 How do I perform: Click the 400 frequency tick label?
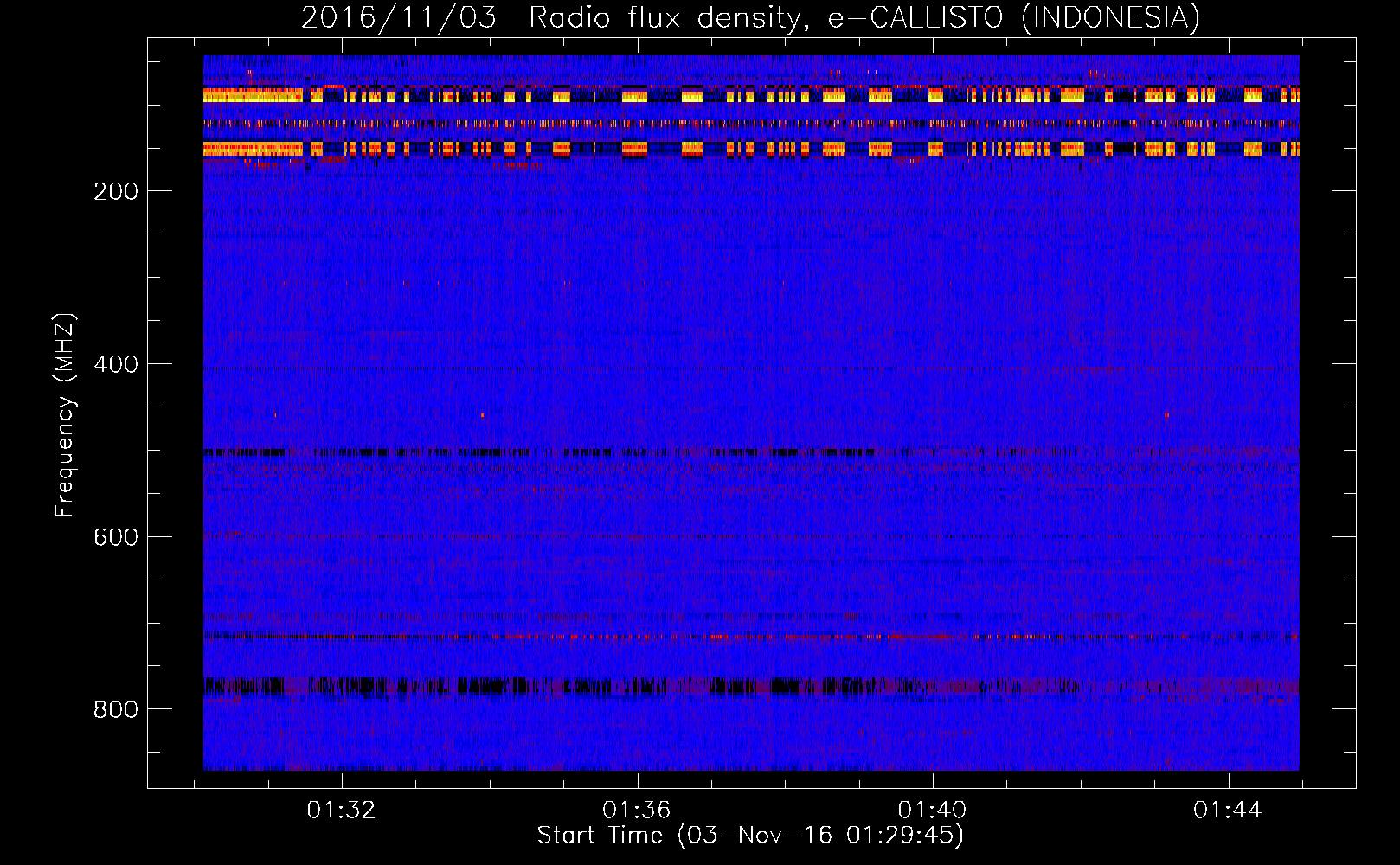point(116,364)
